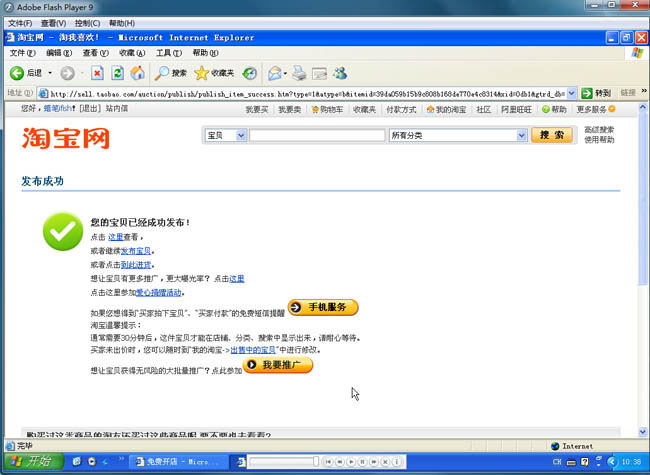Click the orange 搜索 search button
This screenshot has width=650, height=475.
552,135
